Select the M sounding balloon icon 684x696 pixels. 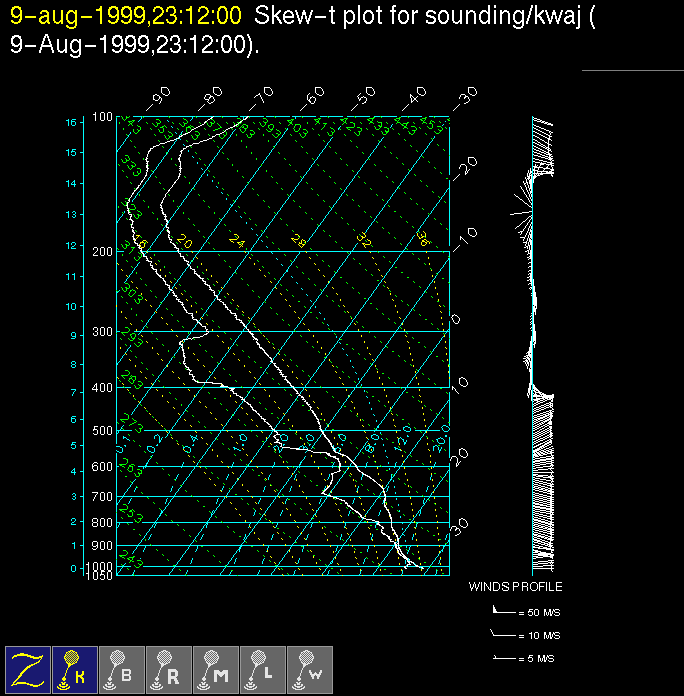pos(216,669)
